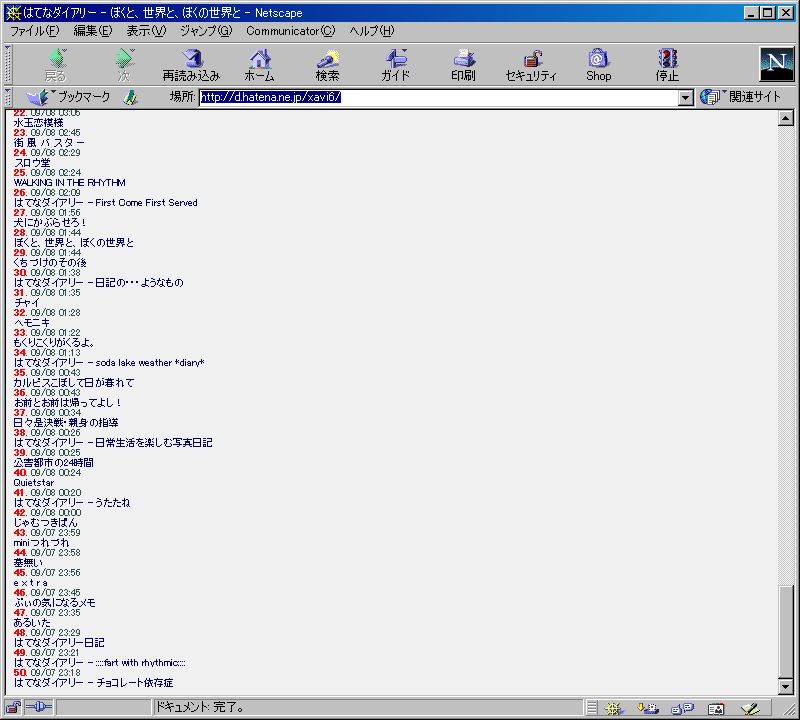
Task: Open the Bookmarks (ブックマーク) menu
Action: click(x=69, y=96)
